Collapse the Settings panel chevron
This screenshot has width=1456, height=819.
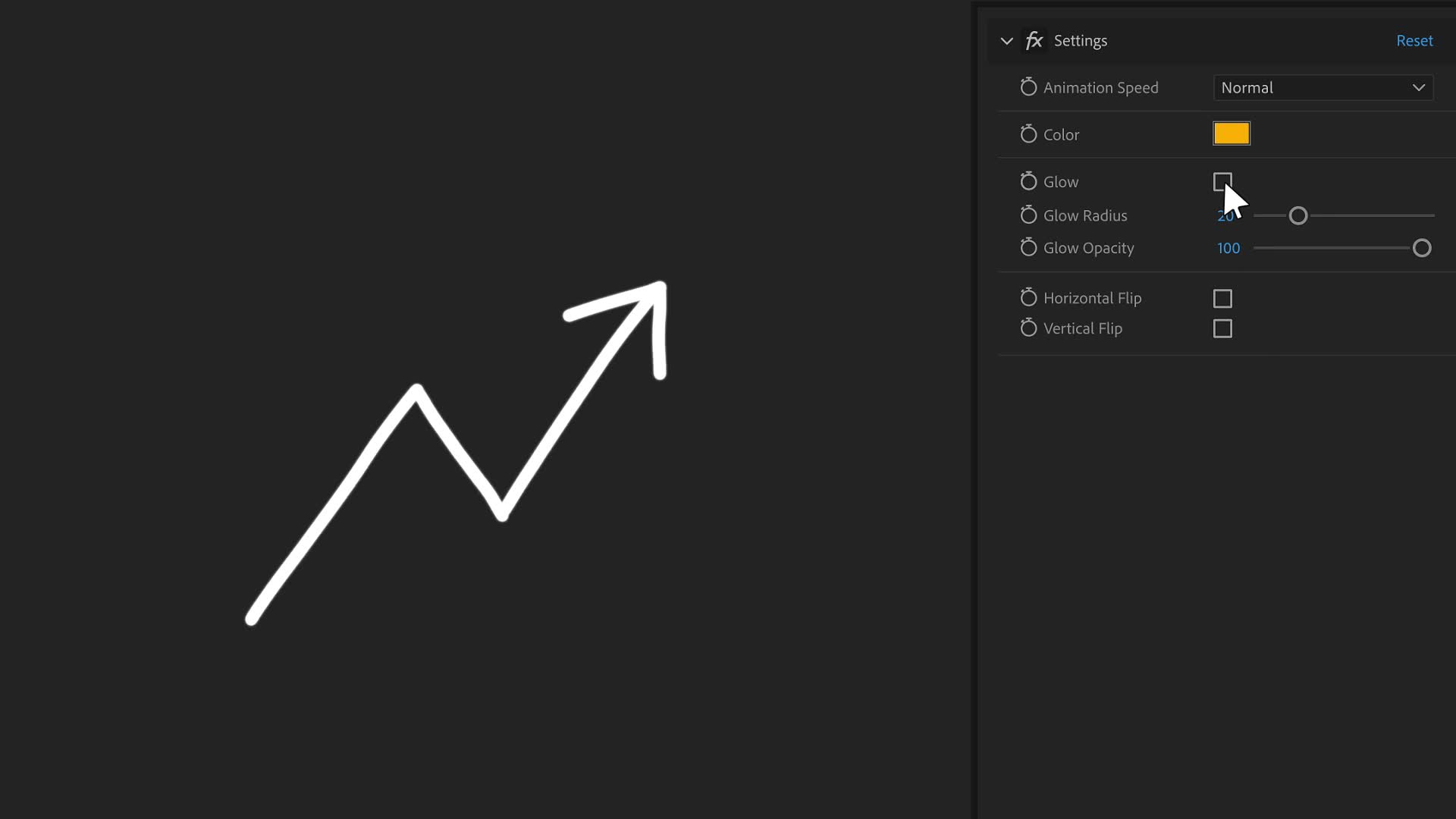coord(1006,40)
